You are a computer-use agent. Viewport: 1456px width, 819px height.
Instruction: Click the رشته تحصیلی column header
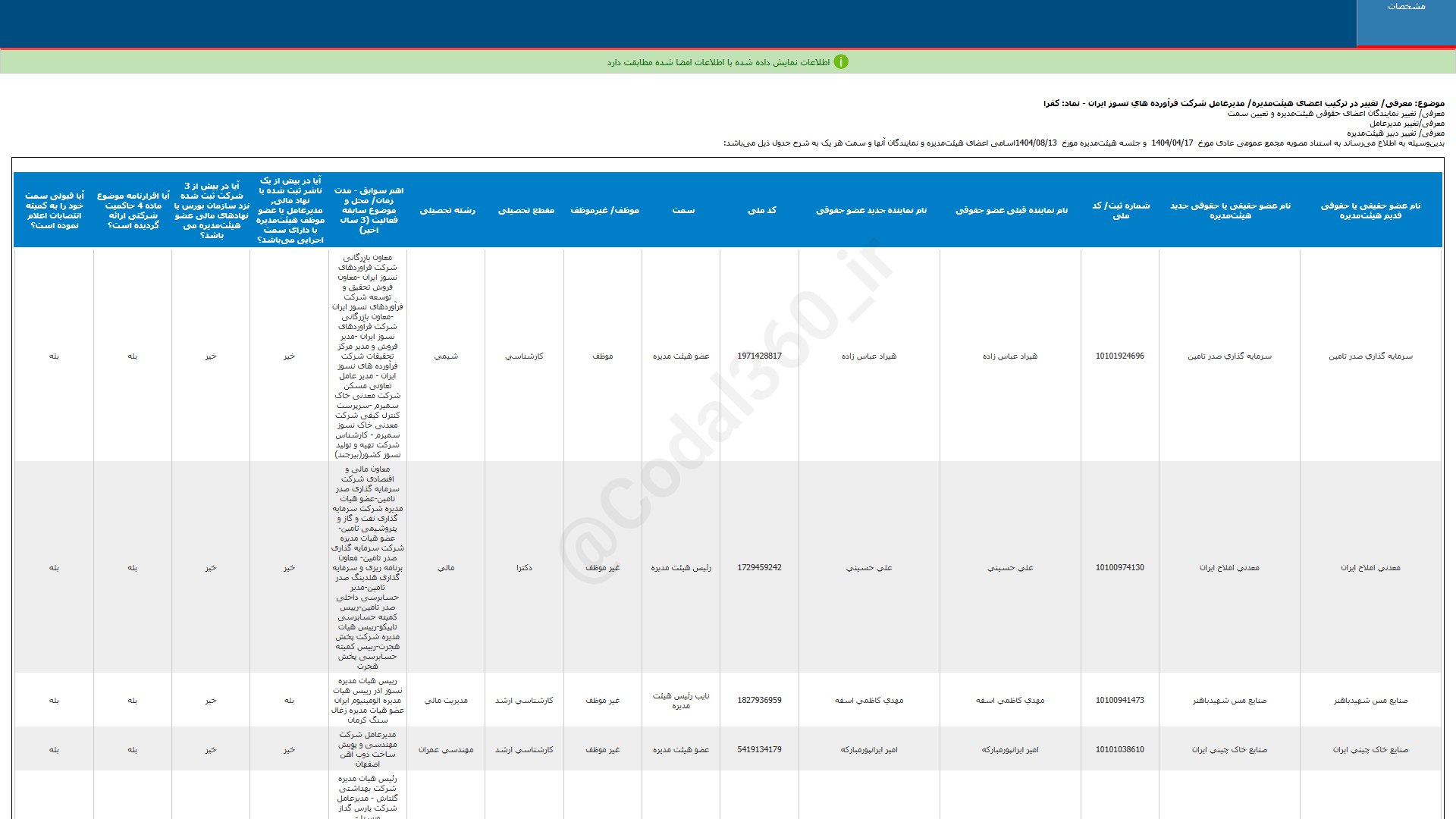click(x=447, y=210)
